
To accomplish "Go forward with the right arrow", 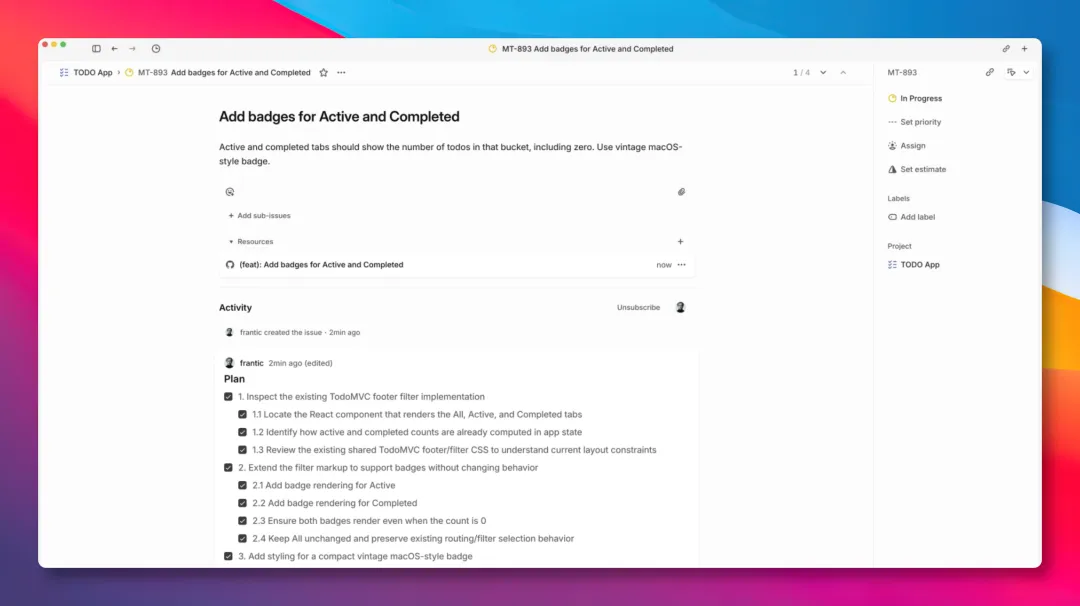I will [x=132, y=49].
